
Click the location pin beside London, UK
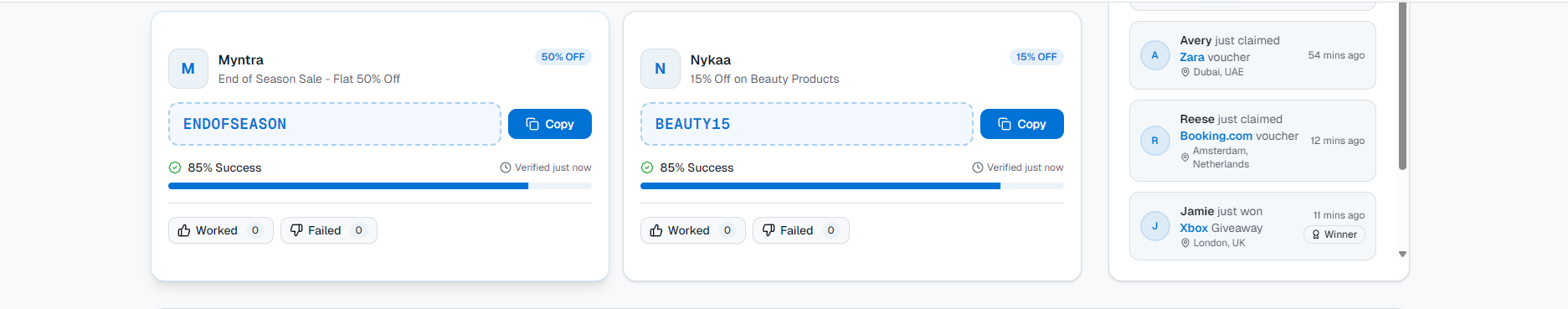point(1185,243)
